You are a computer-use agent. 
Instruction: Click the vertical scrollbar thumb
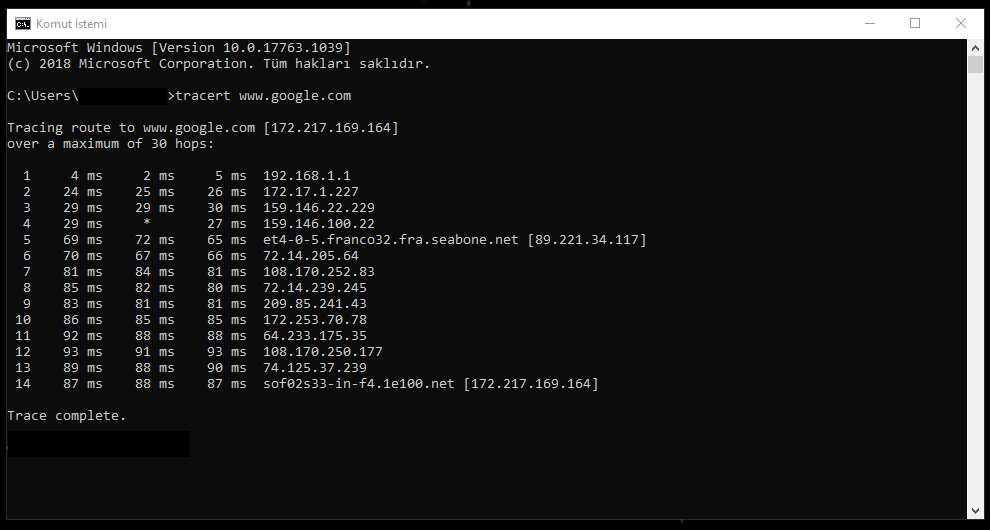(x=975, y=64)
